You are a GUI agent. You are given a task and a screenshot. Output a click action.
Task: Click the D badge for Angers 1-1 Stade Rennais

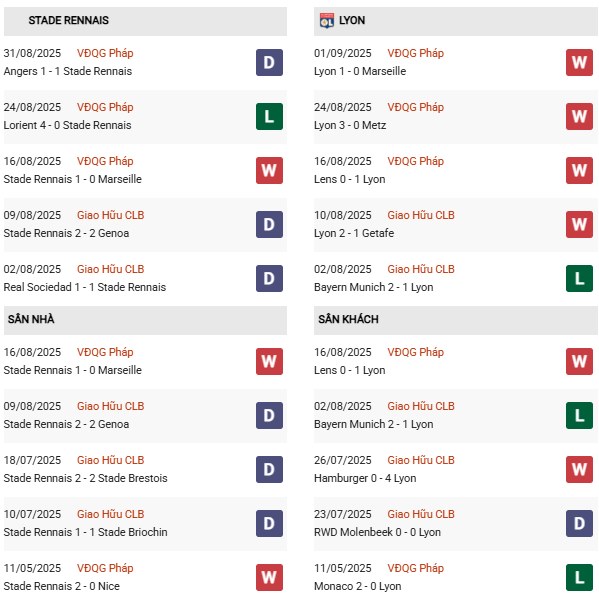270,62
